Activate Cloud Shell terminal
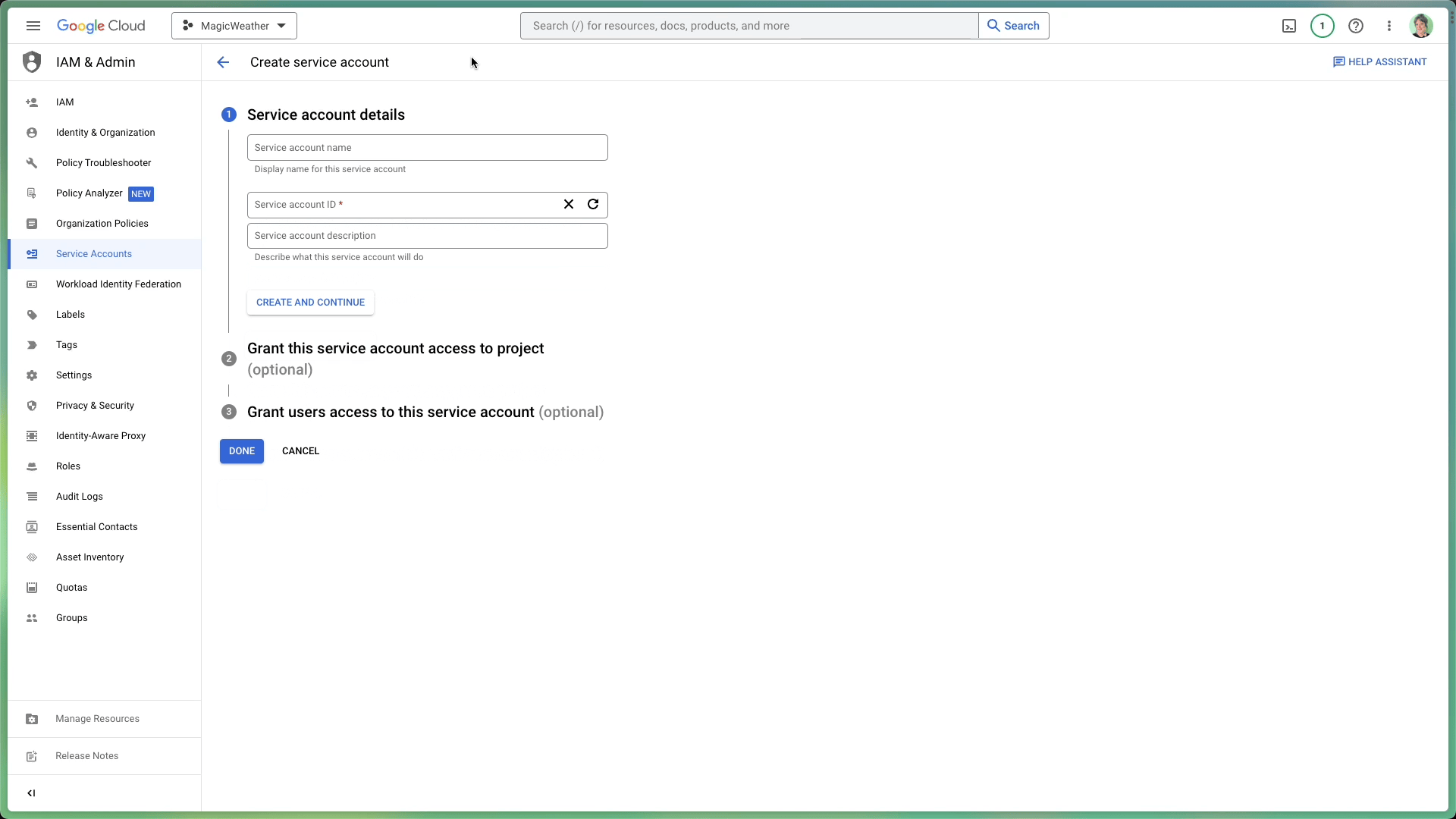The height and width of the screenshot is (819, 1456). coord(1289,25)
